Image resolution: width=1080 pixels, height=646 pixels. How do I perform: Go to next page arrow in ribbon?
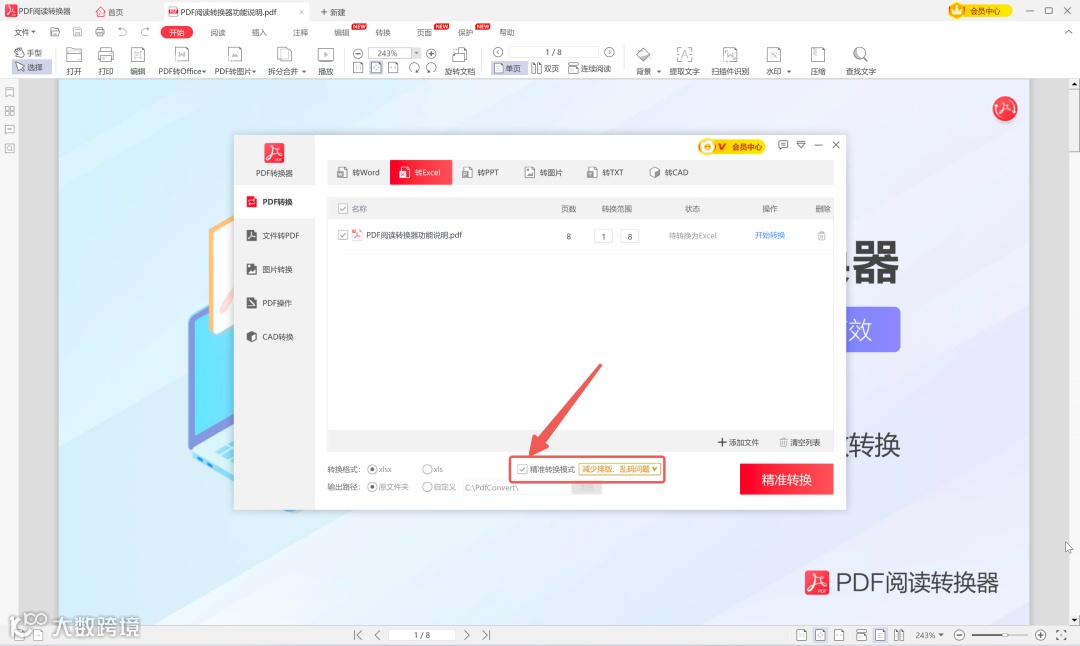click(x=609, y=52)
